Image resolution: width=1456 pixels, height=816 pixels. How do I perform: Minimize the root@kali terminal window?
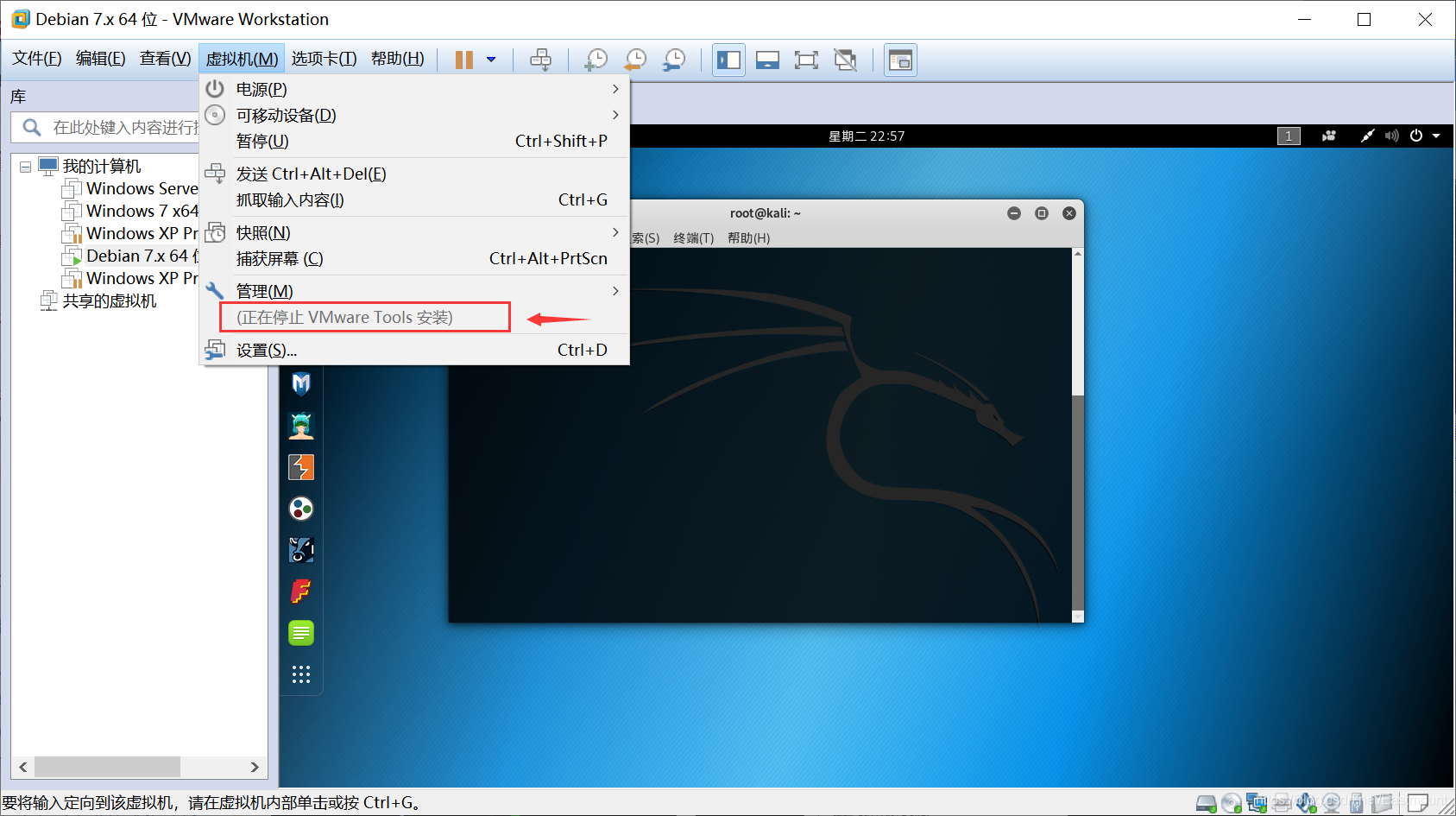[x=1014, y=213]
